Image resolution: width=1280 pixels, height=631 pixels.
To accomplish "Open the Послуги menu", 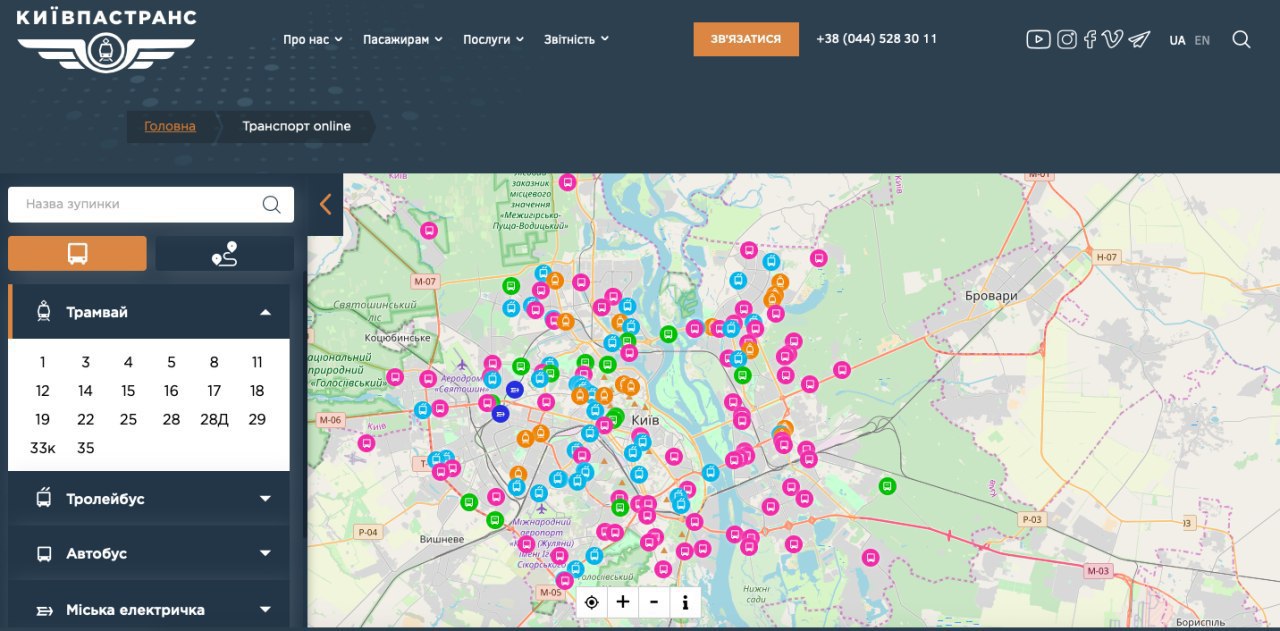I will point(493,39).
